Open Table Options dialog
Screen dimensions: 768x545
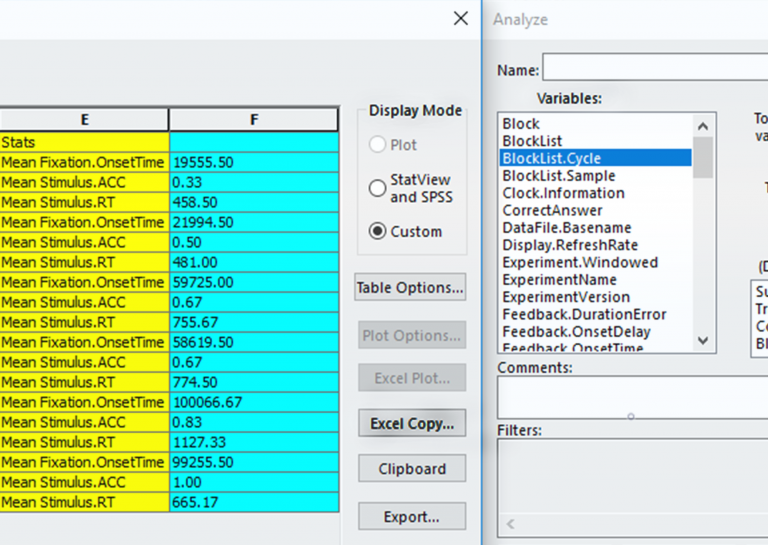pos(410,287)
